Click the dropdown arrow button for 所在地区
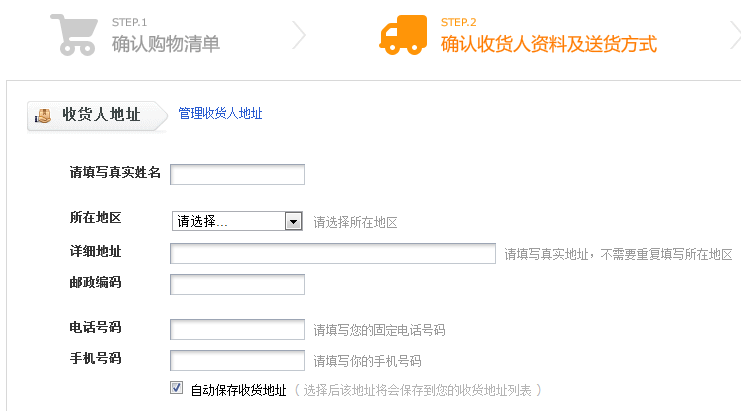The height and width of the screenshot is (411, 741). click(293, 221)
